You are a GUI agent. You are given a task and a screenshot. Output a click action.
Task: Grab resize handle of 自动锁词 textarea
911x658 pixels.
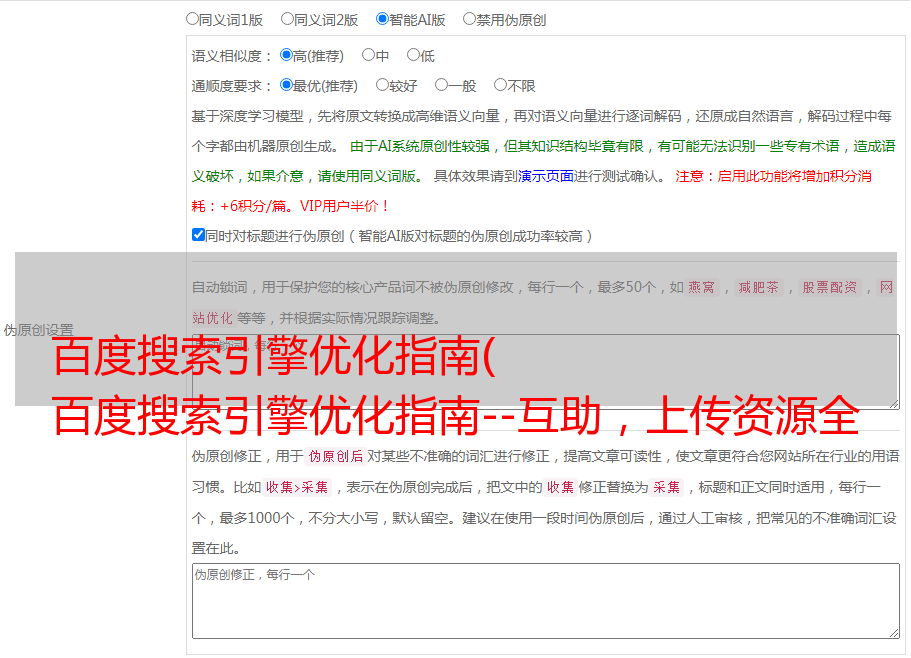point(894,404)
